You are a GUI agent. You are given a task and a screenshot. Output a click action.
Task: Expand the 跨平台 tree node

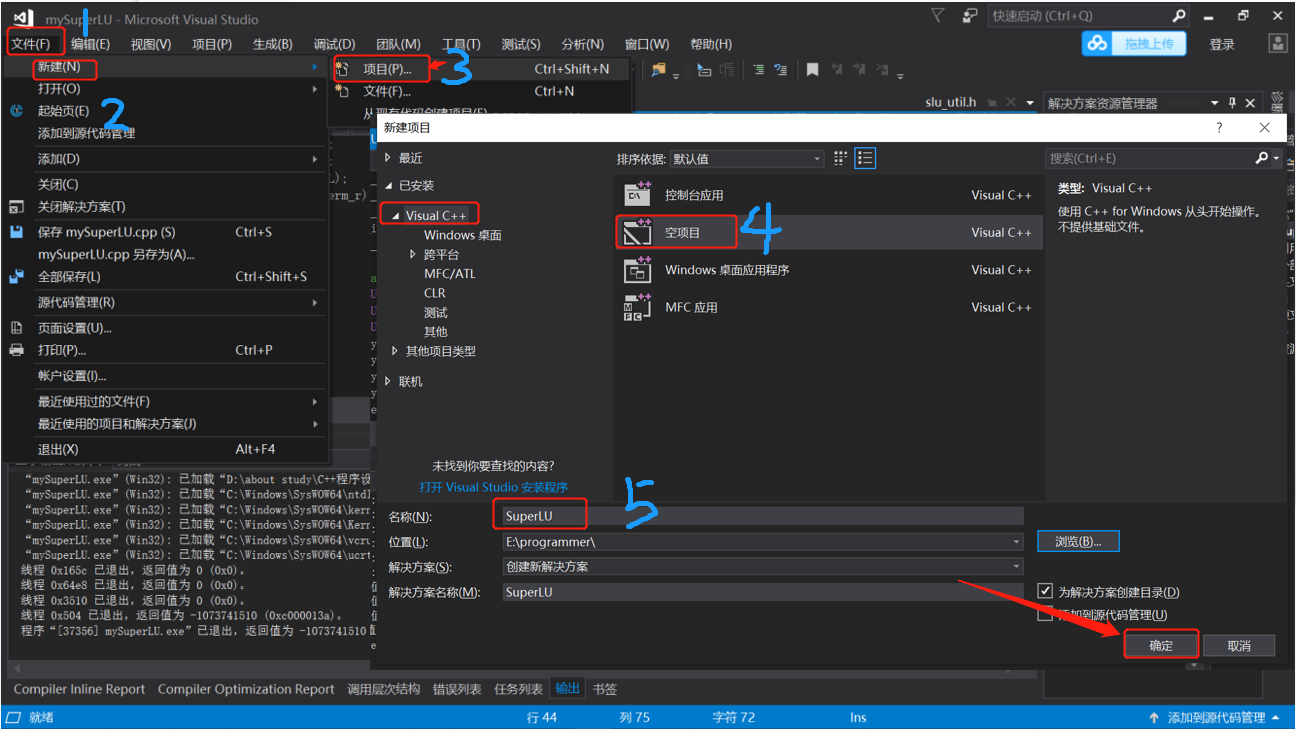414,255
